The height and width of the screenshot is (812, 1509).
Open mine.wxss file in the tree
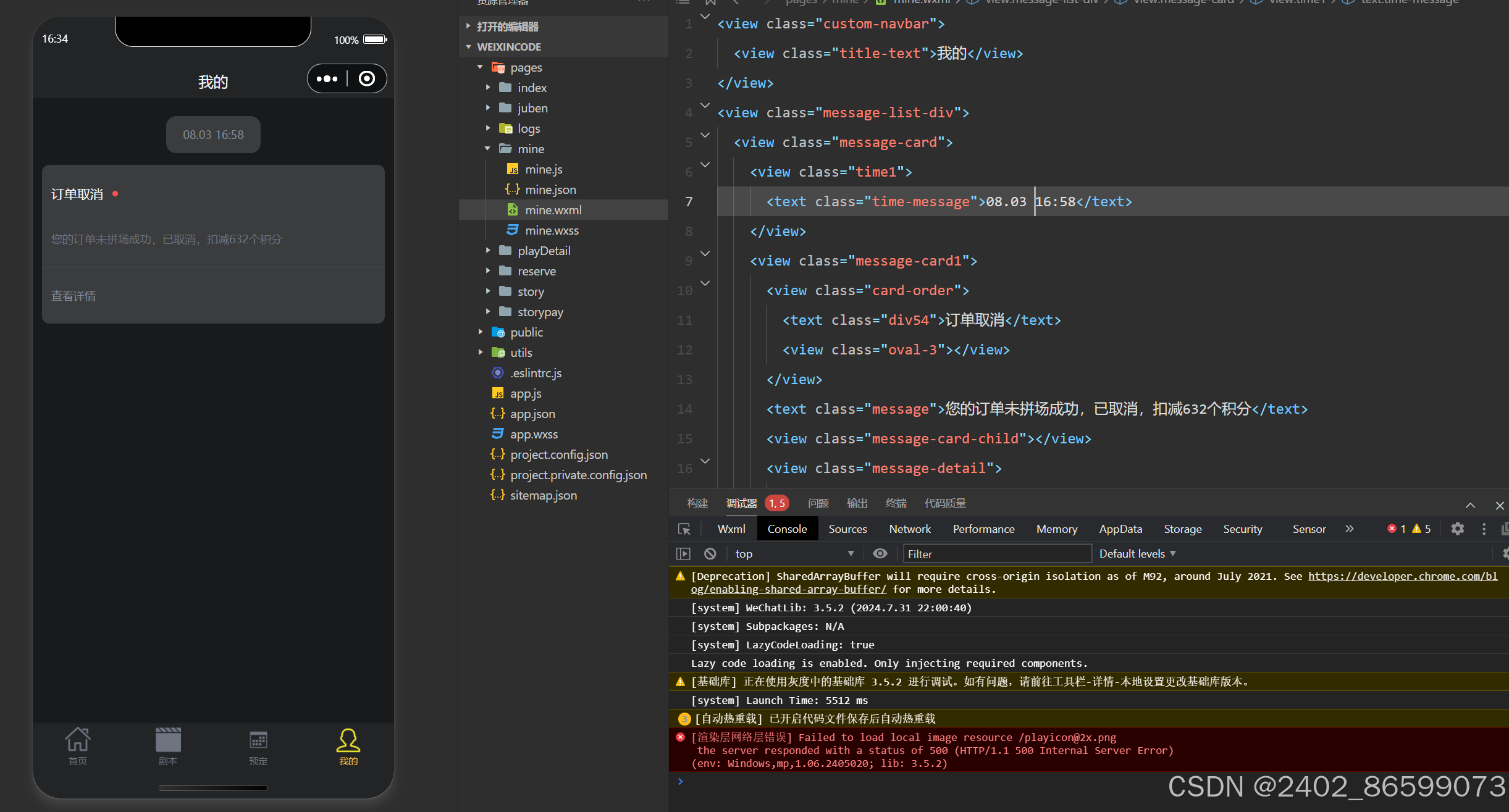pos(552,230)
